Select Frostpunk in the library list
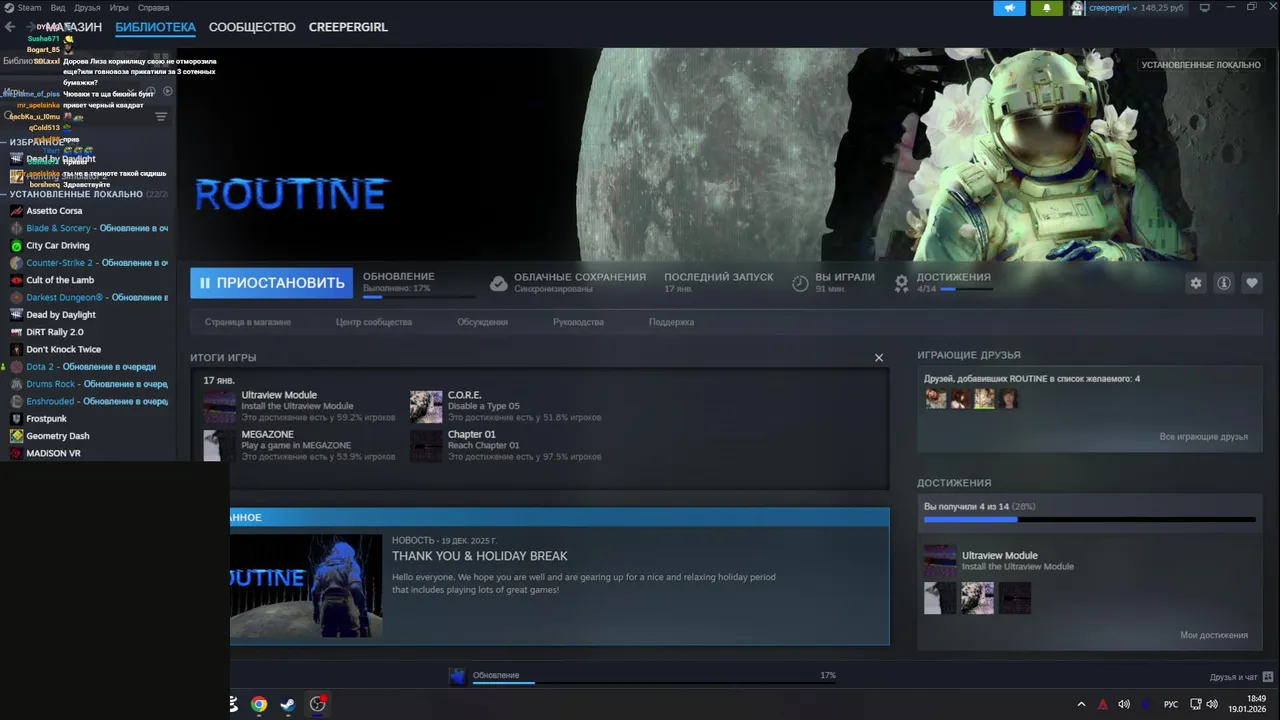The image size is (1280, 720). 46,419
